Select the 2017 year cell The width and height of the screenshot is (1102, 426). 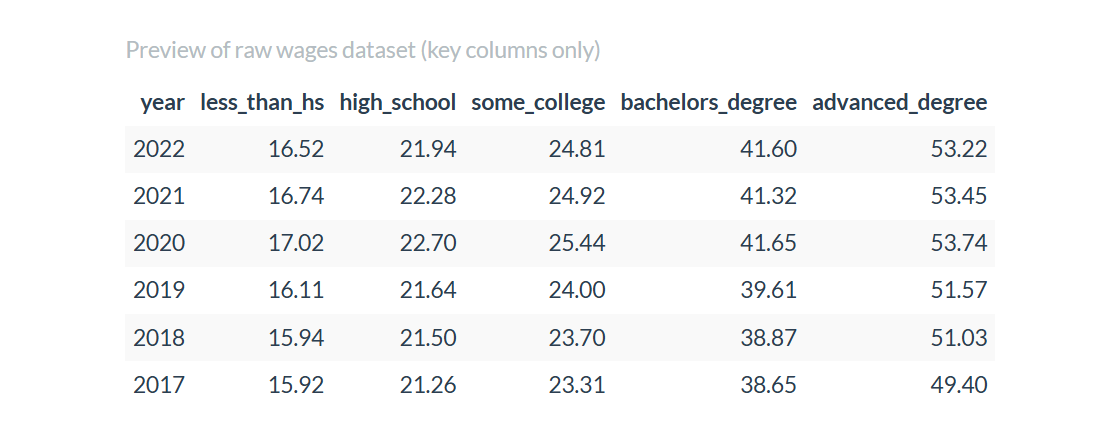click(159, 384)
